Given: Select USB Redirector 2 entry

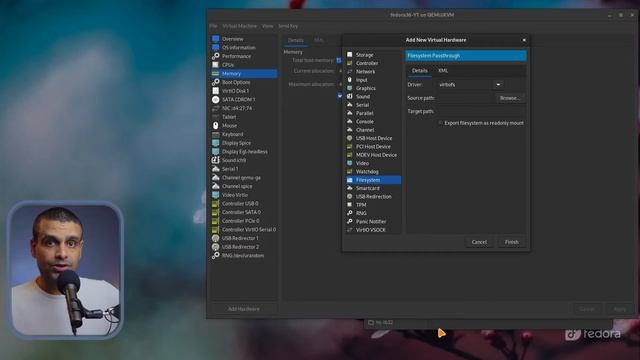Looking at the screenshot, I should click(x=244, y=247).
